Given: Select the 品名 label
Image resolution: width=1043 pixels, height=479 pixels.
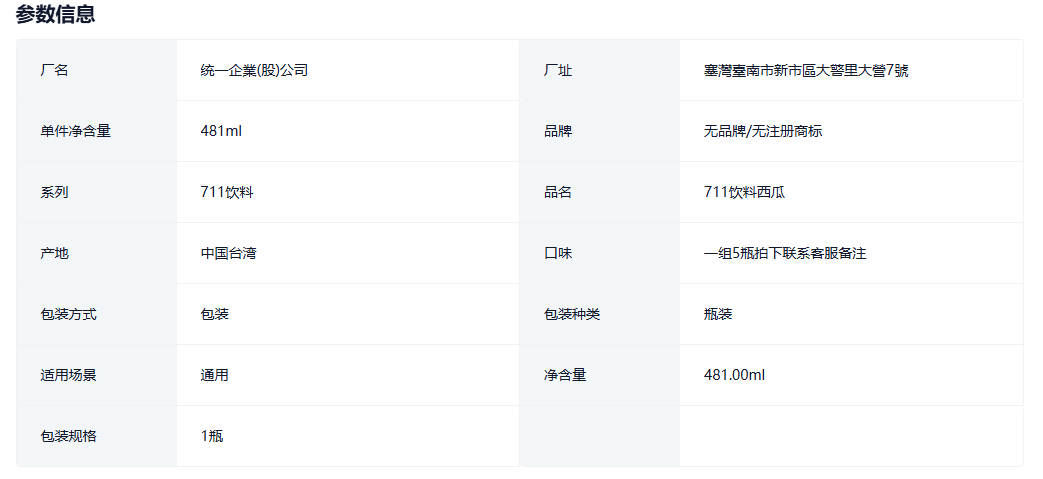Looking at the screenshot, I should pos(558,192).
